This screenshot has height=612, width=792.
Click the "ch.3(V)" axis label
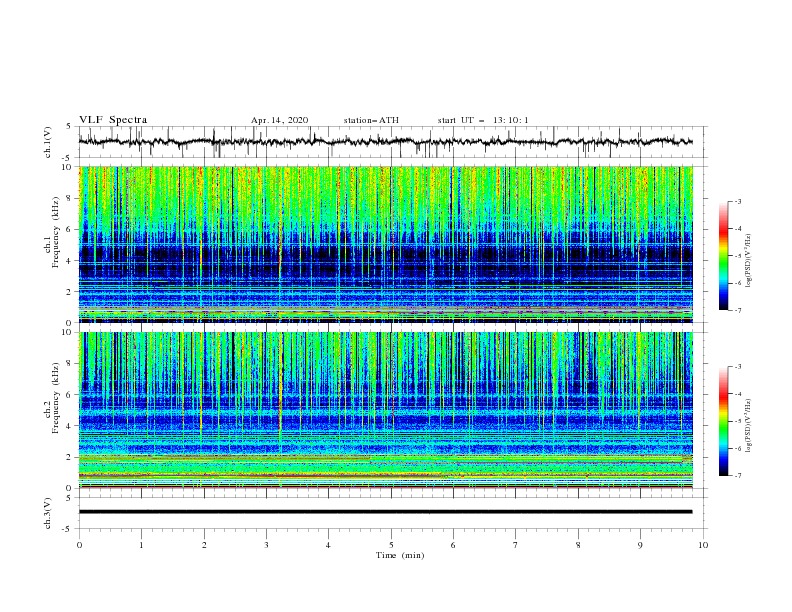(x=48, y=513)
